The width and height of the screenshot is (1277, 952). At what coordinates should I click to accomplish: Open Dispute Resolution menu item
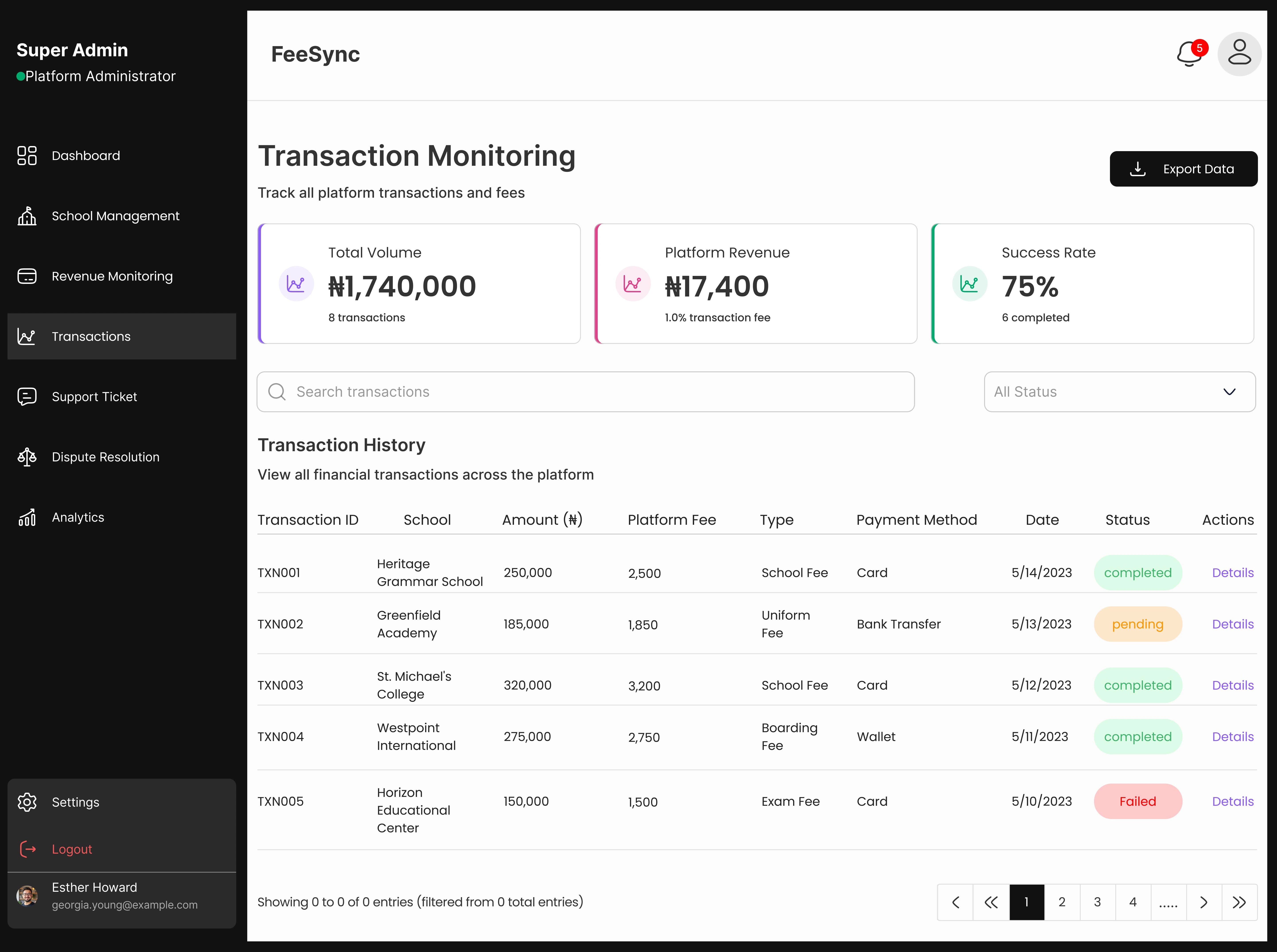[122, 457]
